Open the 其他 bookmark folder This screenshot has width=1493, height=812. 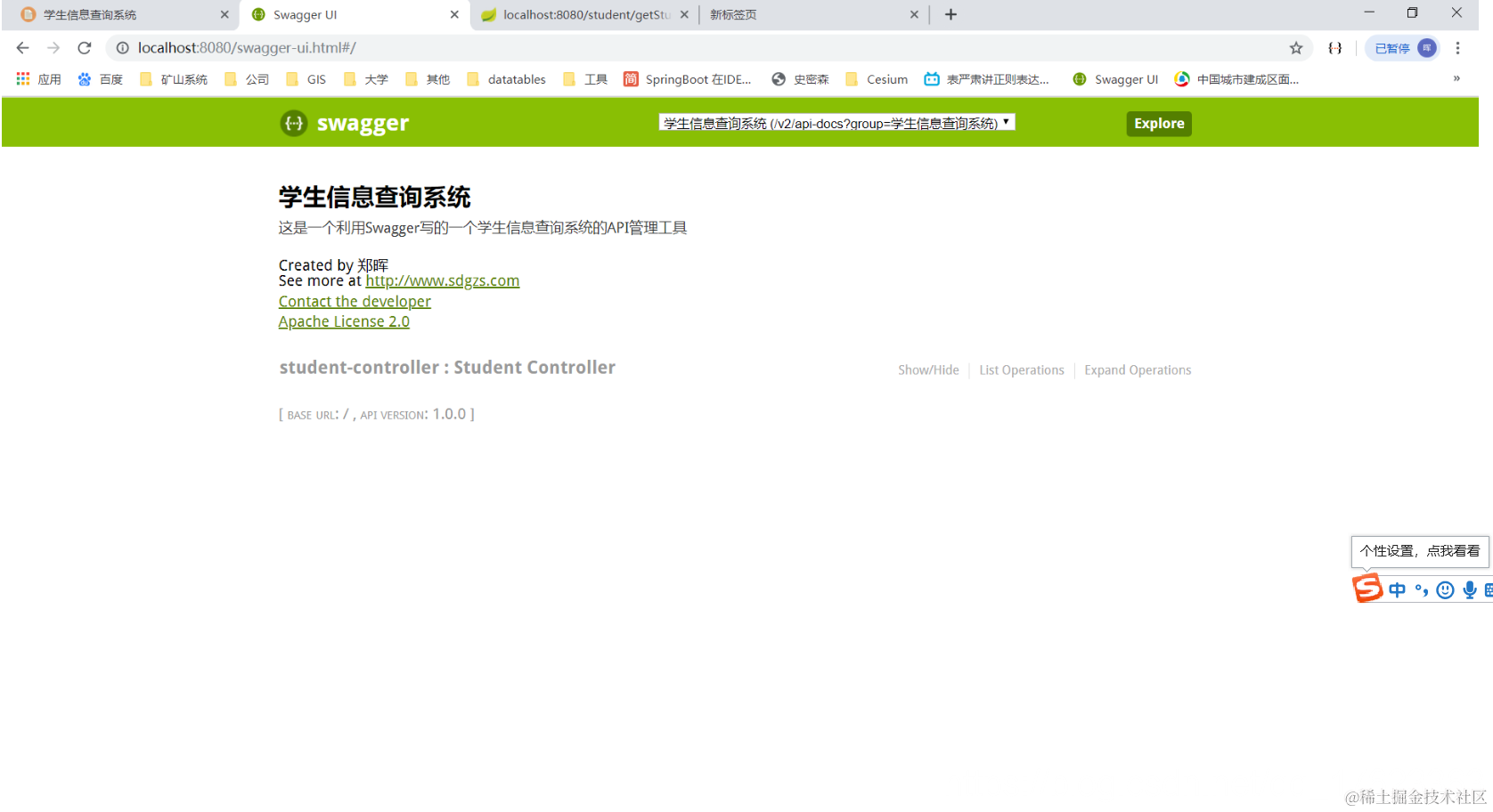(x=428, y=79)
